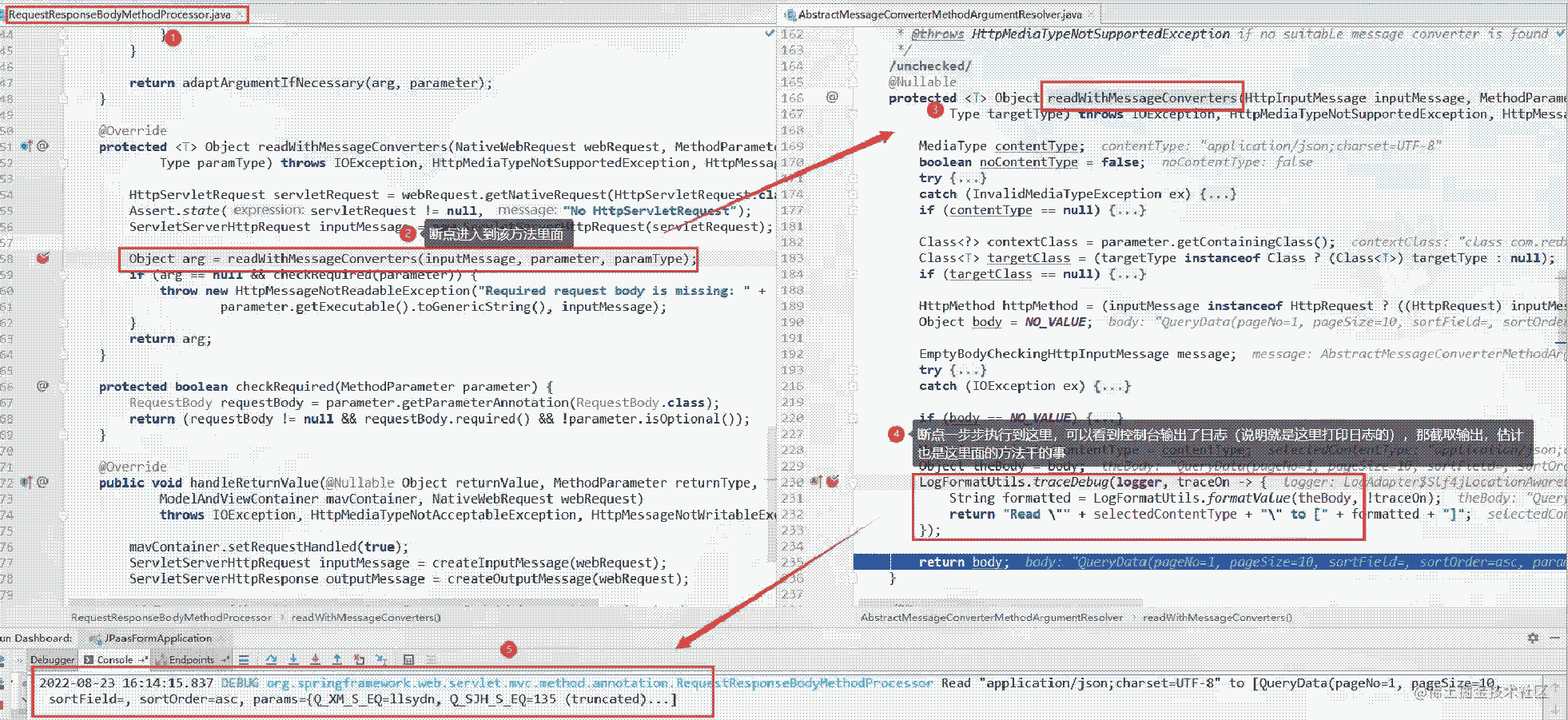Click the Run to Cursor icon
Viewport: 1568px width, 720px height.
(381, 659)
